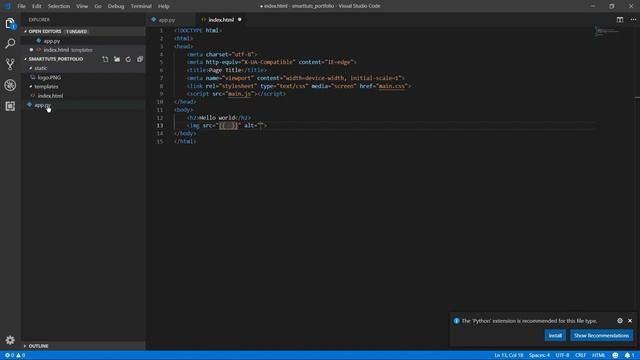Open logo.PNG in the static folder
The width and height of the screenshot is (640, 360).
49,78
